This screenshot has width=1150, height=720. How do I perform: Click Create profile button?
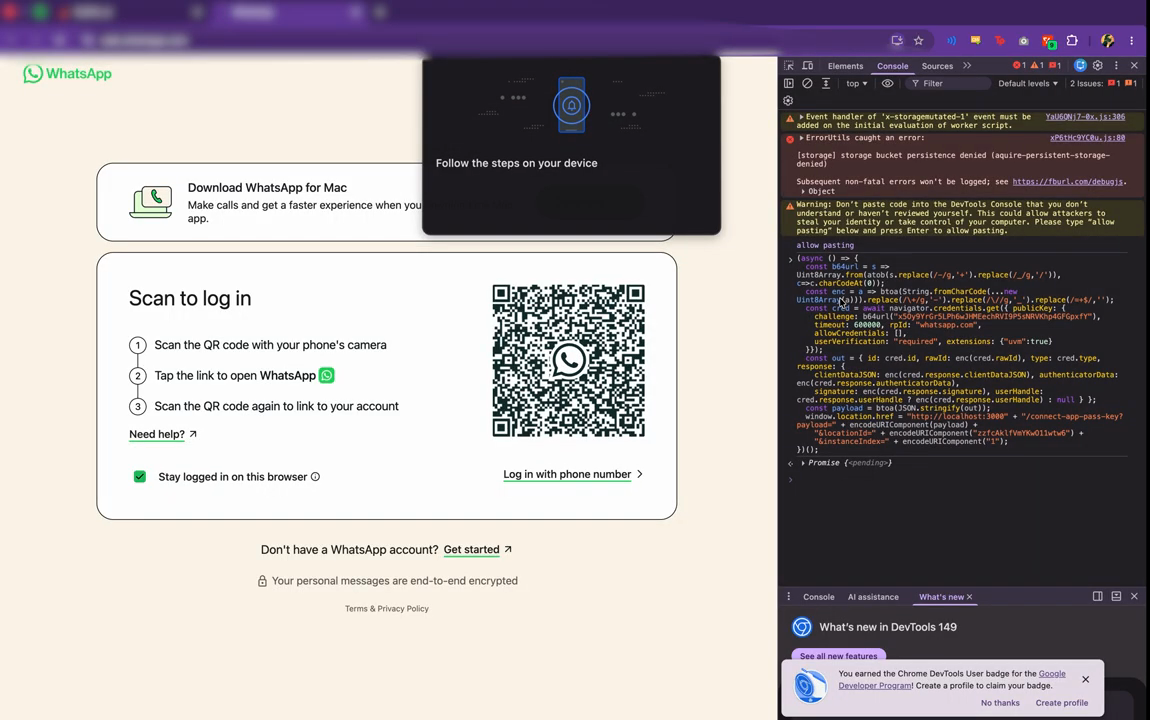coord(1061,702)
